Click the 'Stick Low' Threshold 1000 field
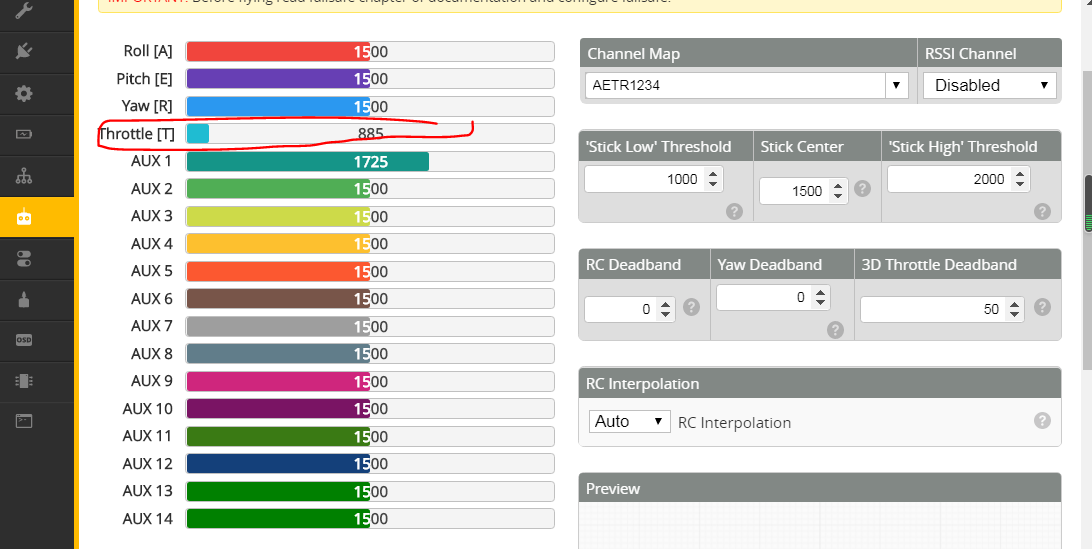Screen dimensions: 1092x549 pos(654,179)
